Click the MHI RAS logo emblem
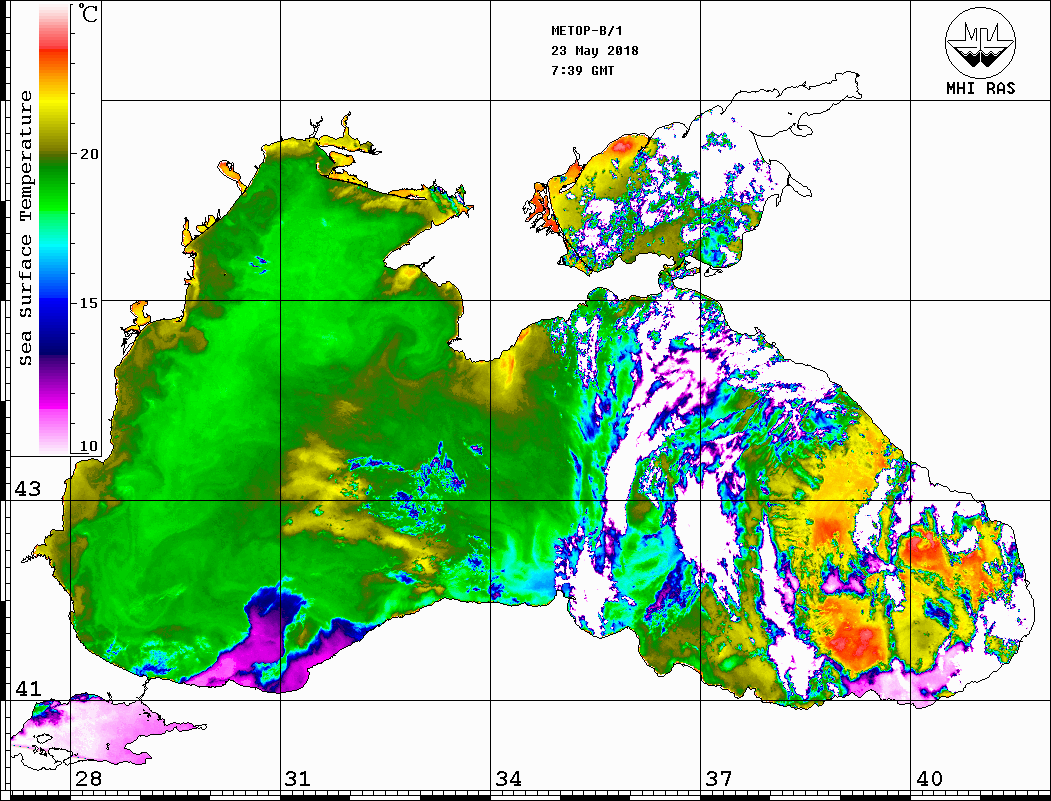This screenshot has height=801, width=1051. [980, 42]
